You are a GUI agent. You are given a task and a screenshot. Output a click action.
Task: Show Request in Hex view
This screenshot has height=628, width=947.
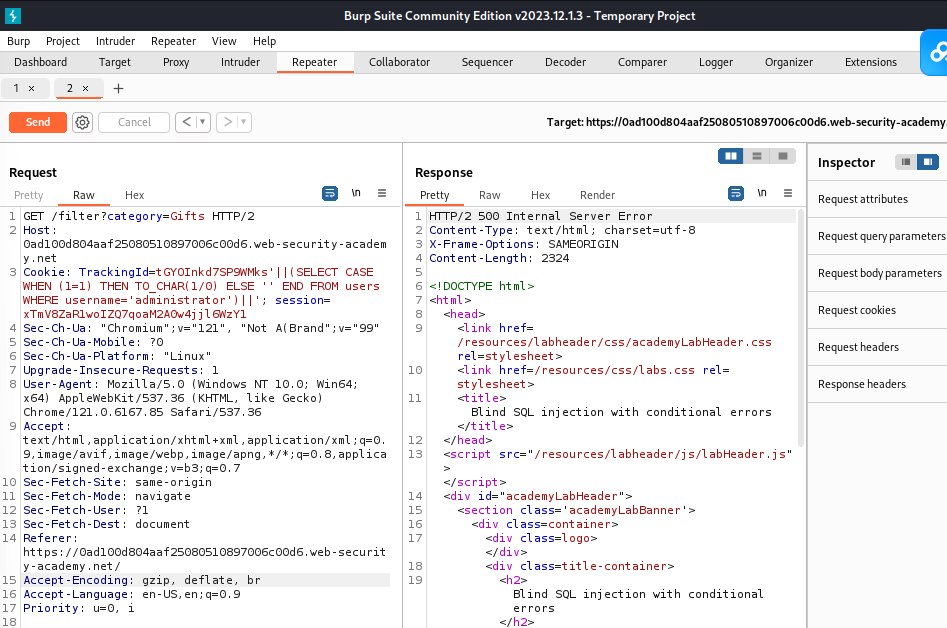pyautogui.click(x=135, y=195)
